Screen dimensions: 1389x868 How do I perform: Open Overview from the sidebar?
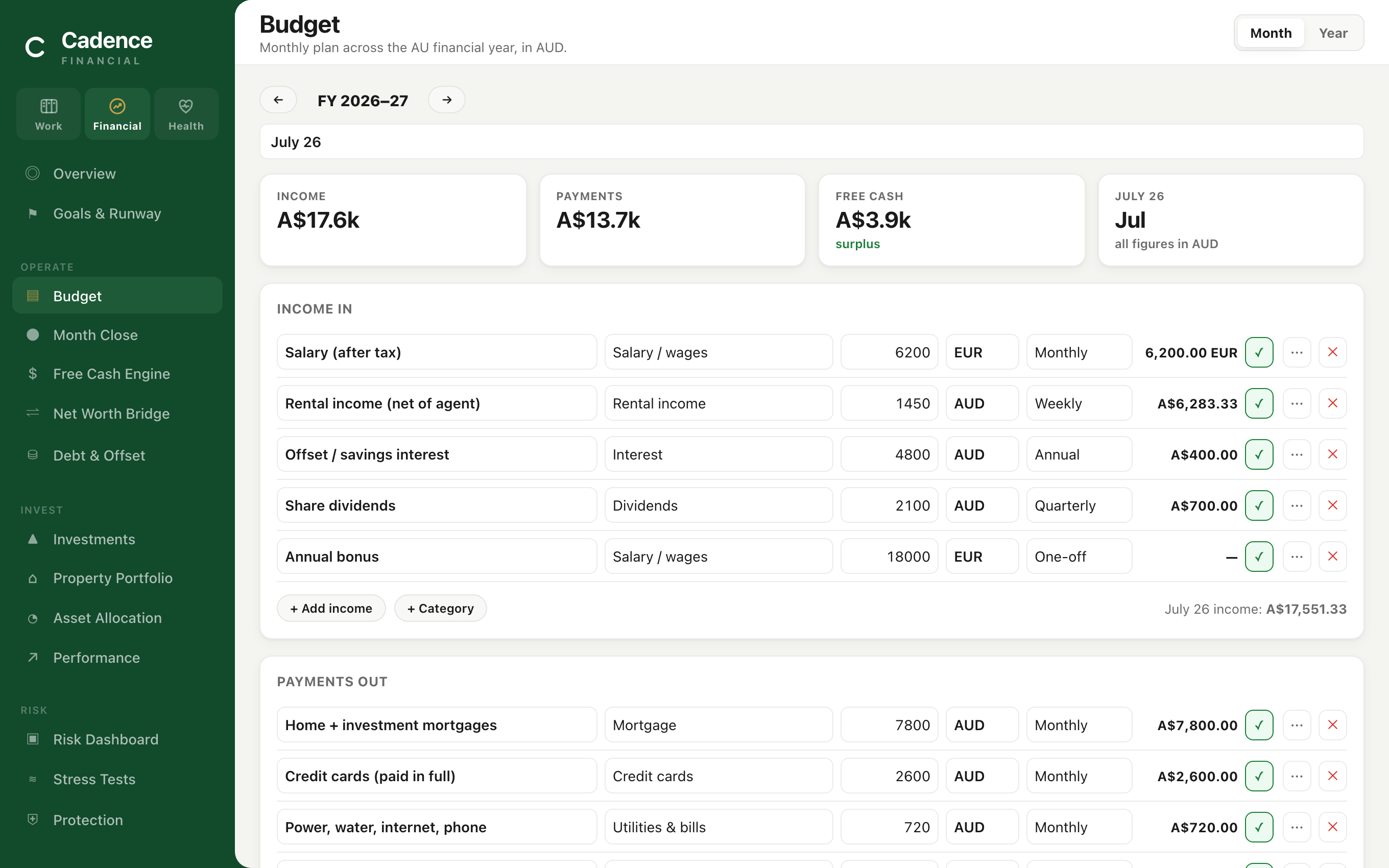tap(117, 174)
